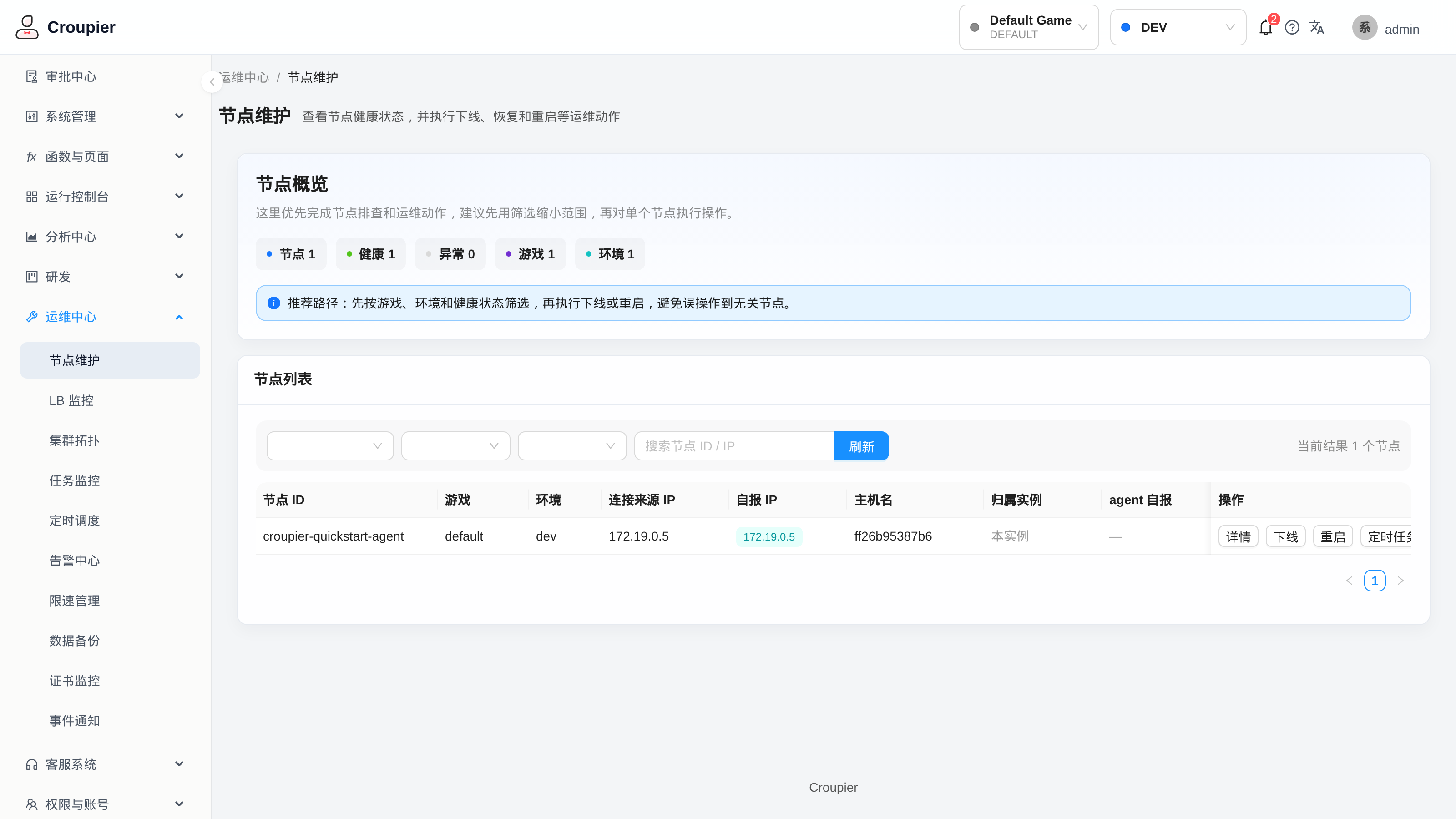Open the language translate icon
Image resolution: width=1456 pixels, height=819 pixels.
[1317, 28]
